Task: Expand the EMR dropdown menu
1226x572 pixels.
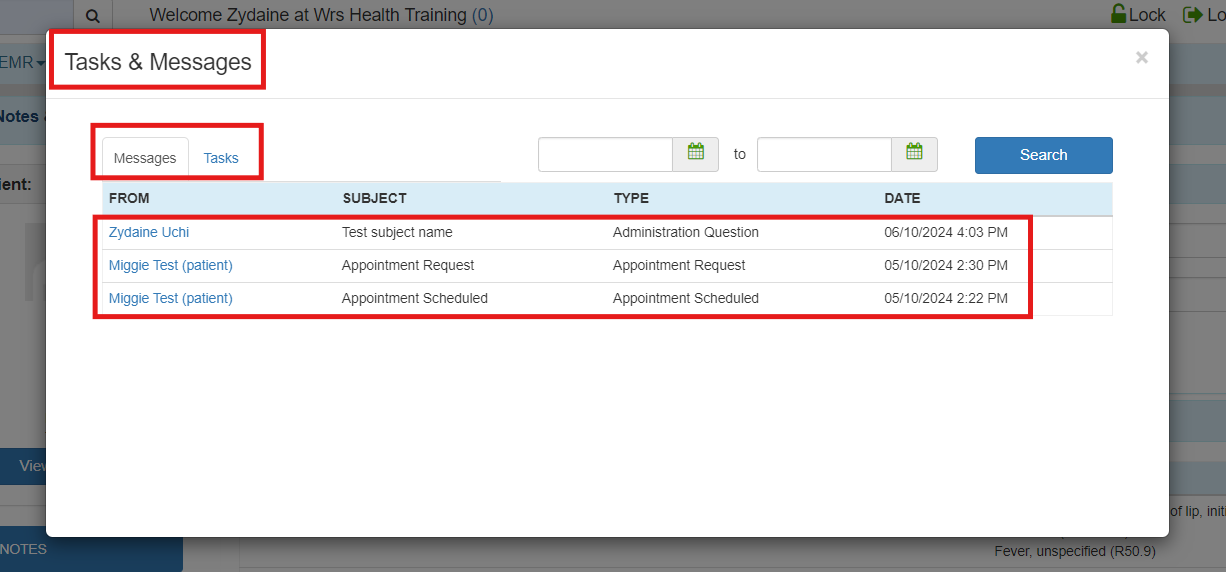Action: pos(22,63)
